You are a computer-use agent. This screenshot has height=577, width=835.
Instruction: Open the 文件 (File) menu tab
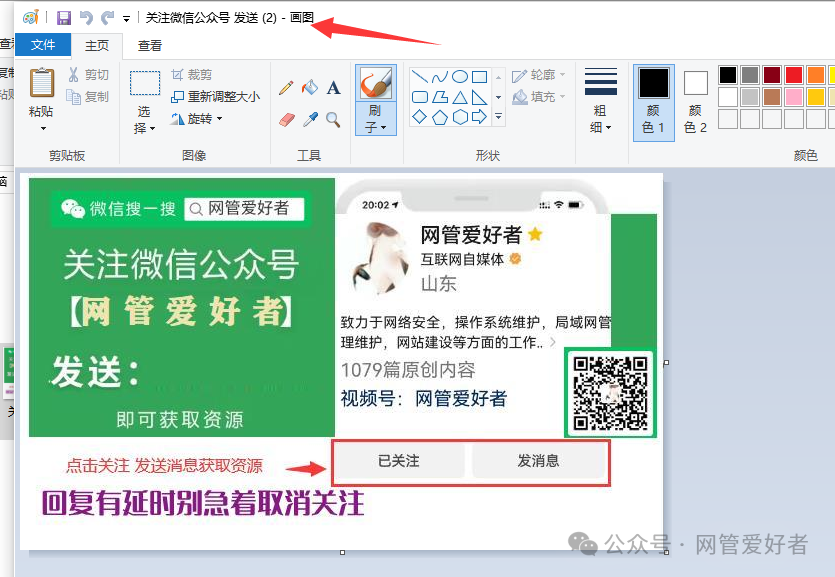tap(43, 45)
